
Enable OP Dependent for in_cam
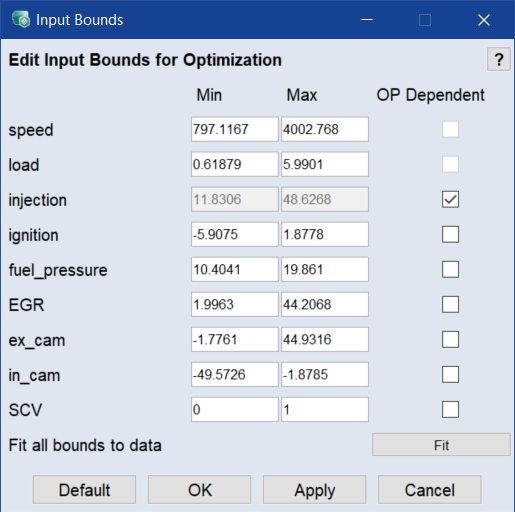(x=450, y=375)
